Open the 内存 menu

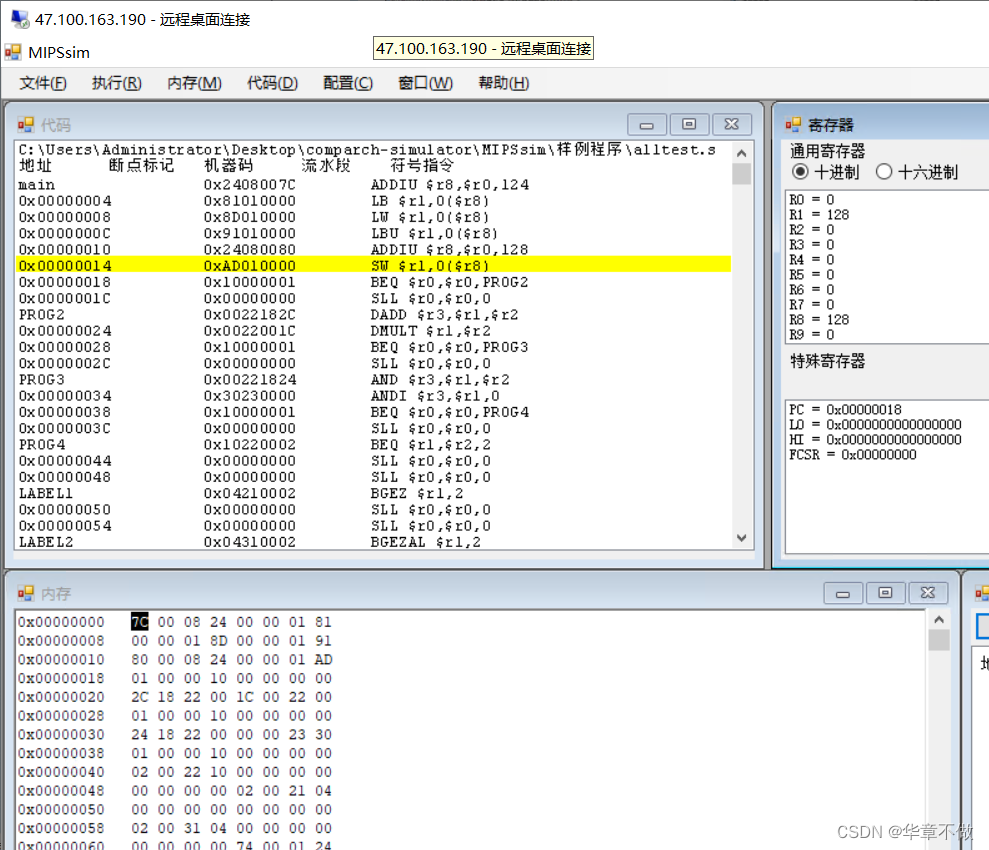point(193,84)
